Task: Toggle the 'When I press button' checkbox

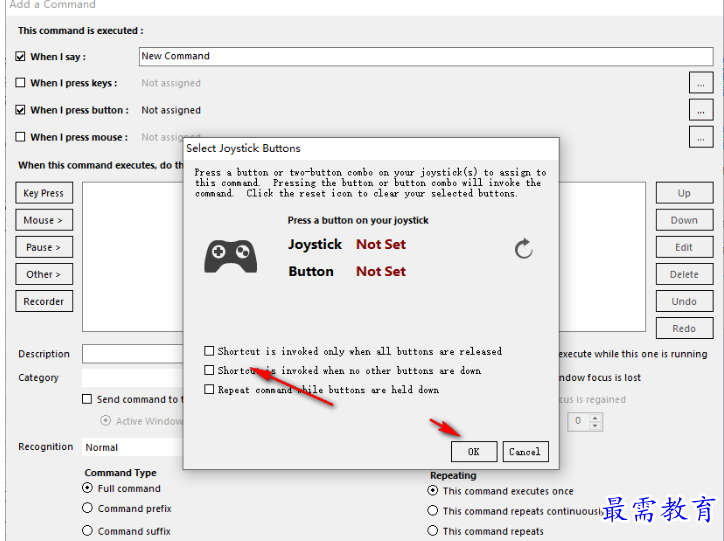Action: (x=20, y=110)
